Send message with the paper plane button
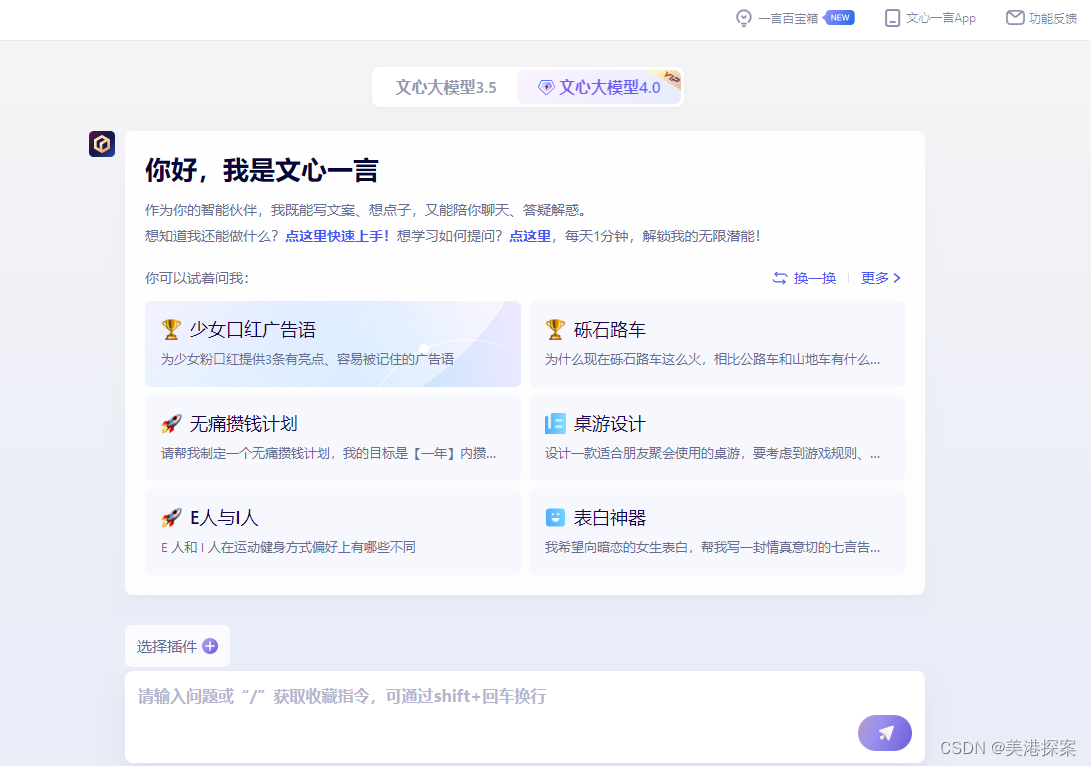The width and height of the screenshot is (1091, 766). (885, 733)
